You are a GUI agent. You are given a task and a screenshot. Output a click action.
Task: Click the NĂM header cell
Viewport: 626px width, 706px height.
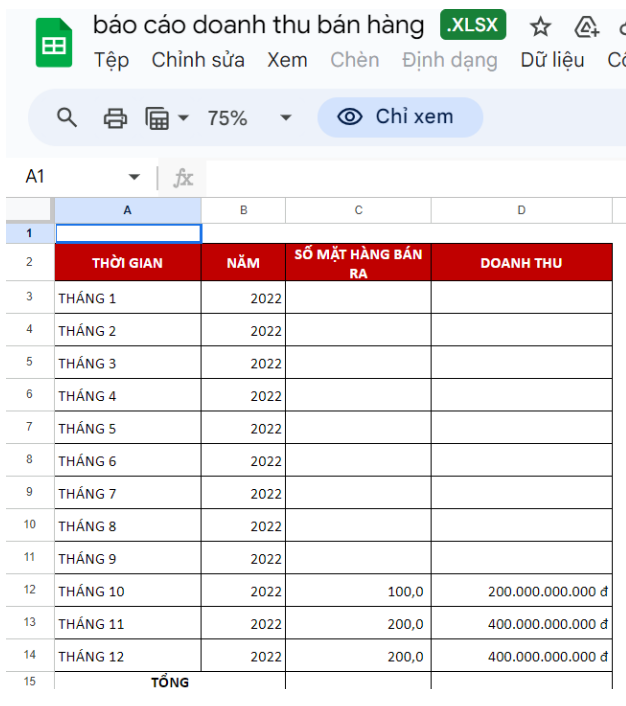click(243, 262)
